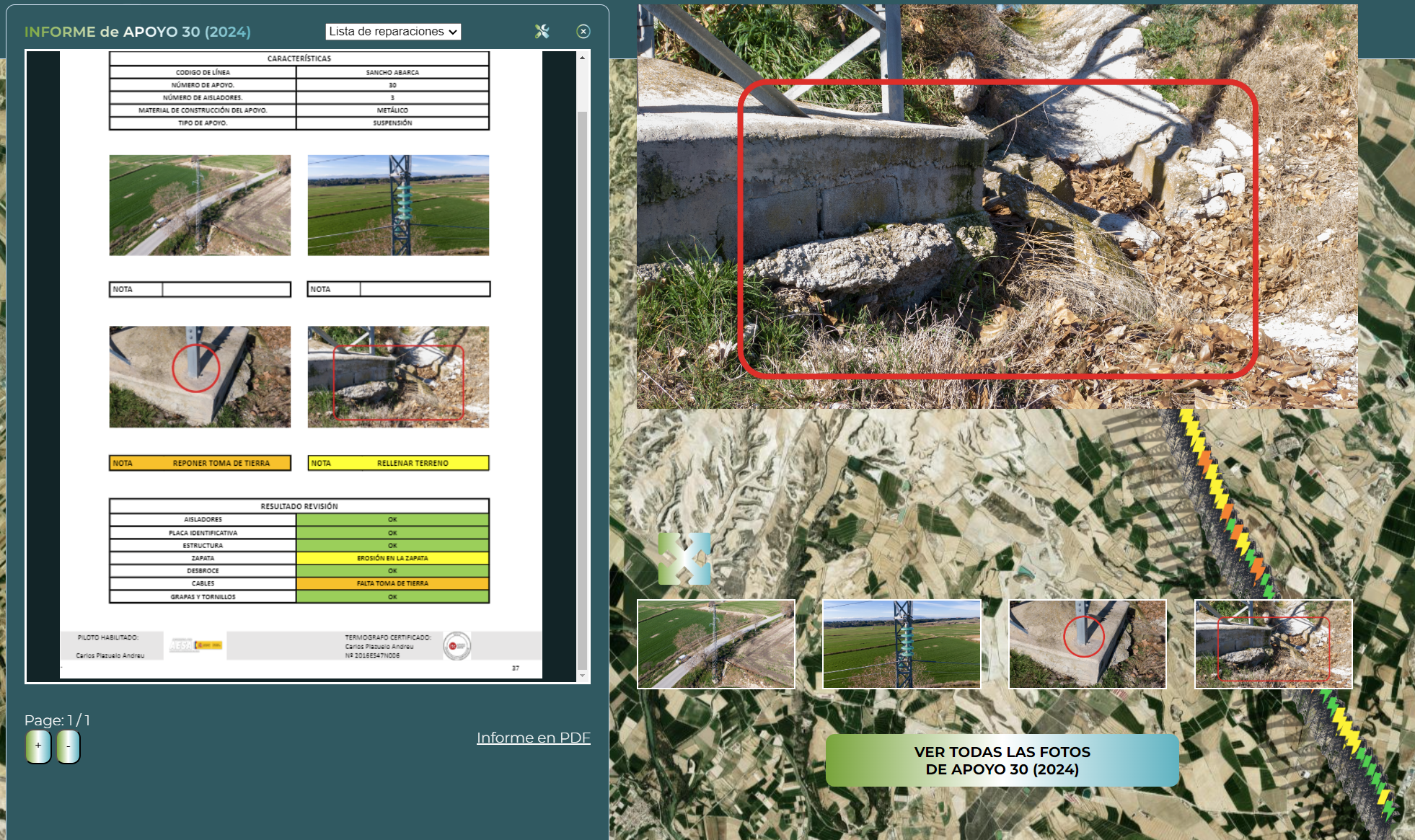Click the fullscreen expand arrows icon

[684, 559]
